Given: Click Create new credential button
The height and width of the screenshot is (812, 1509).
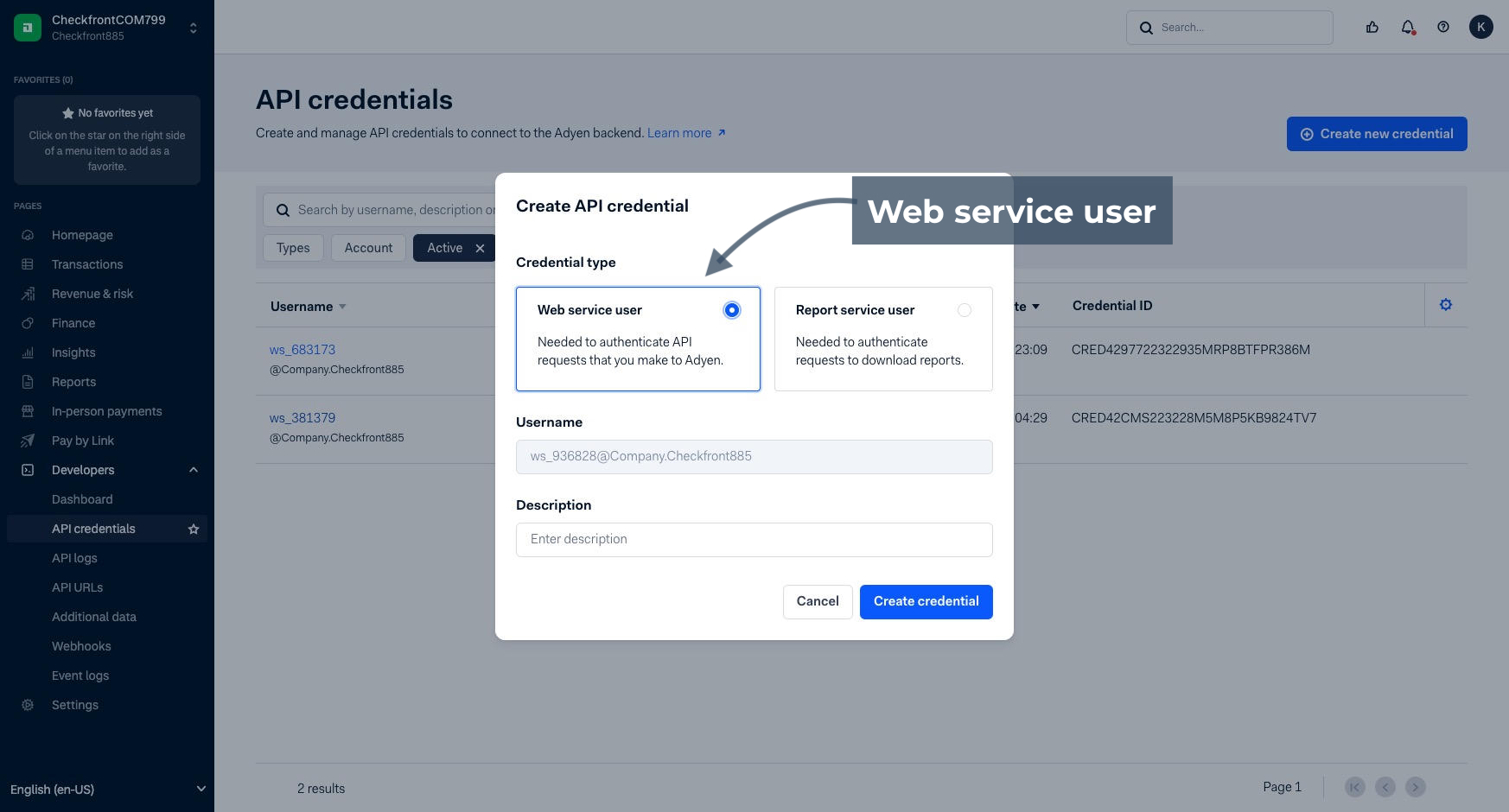Looking at the screenshot, I should pos(1377,134).
